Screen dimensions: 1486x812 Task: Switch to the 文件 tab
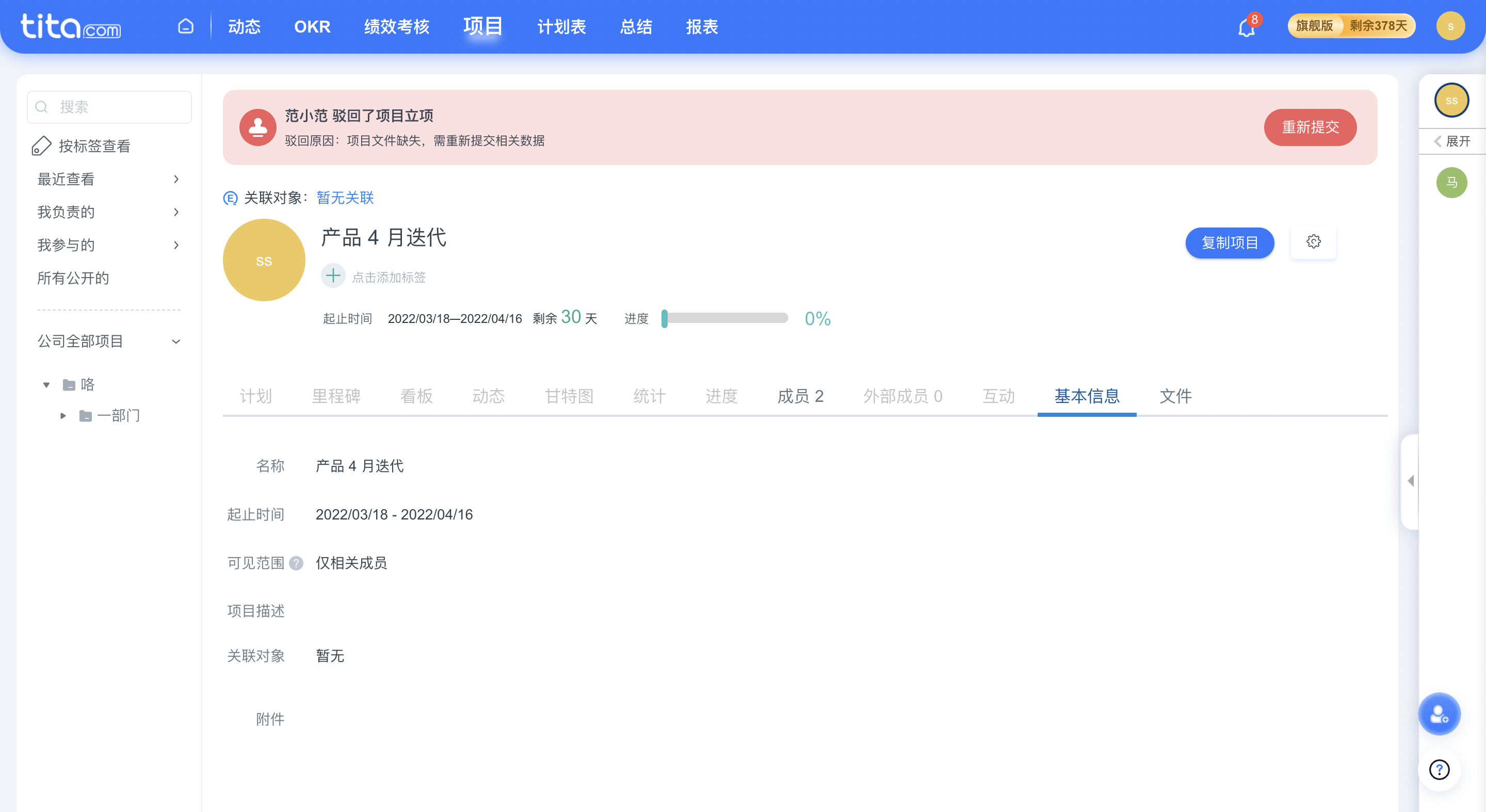pyautogui.click(x=1176, y=396)
